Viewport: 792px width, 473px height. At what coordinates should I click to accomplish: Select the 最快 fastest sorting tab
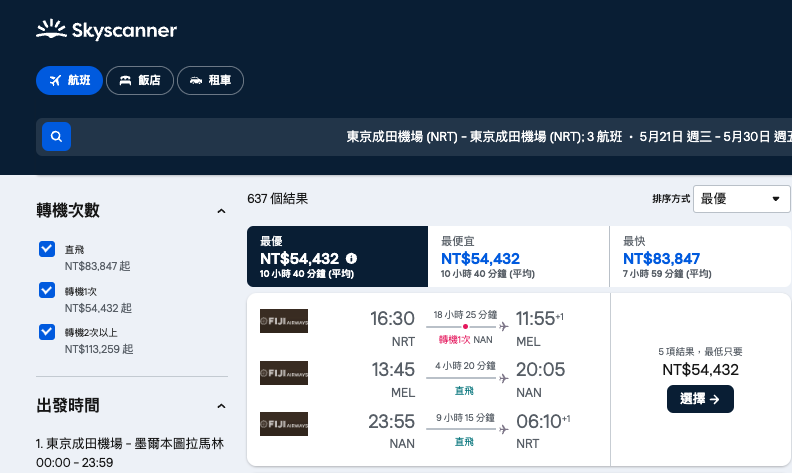(700, 257)
